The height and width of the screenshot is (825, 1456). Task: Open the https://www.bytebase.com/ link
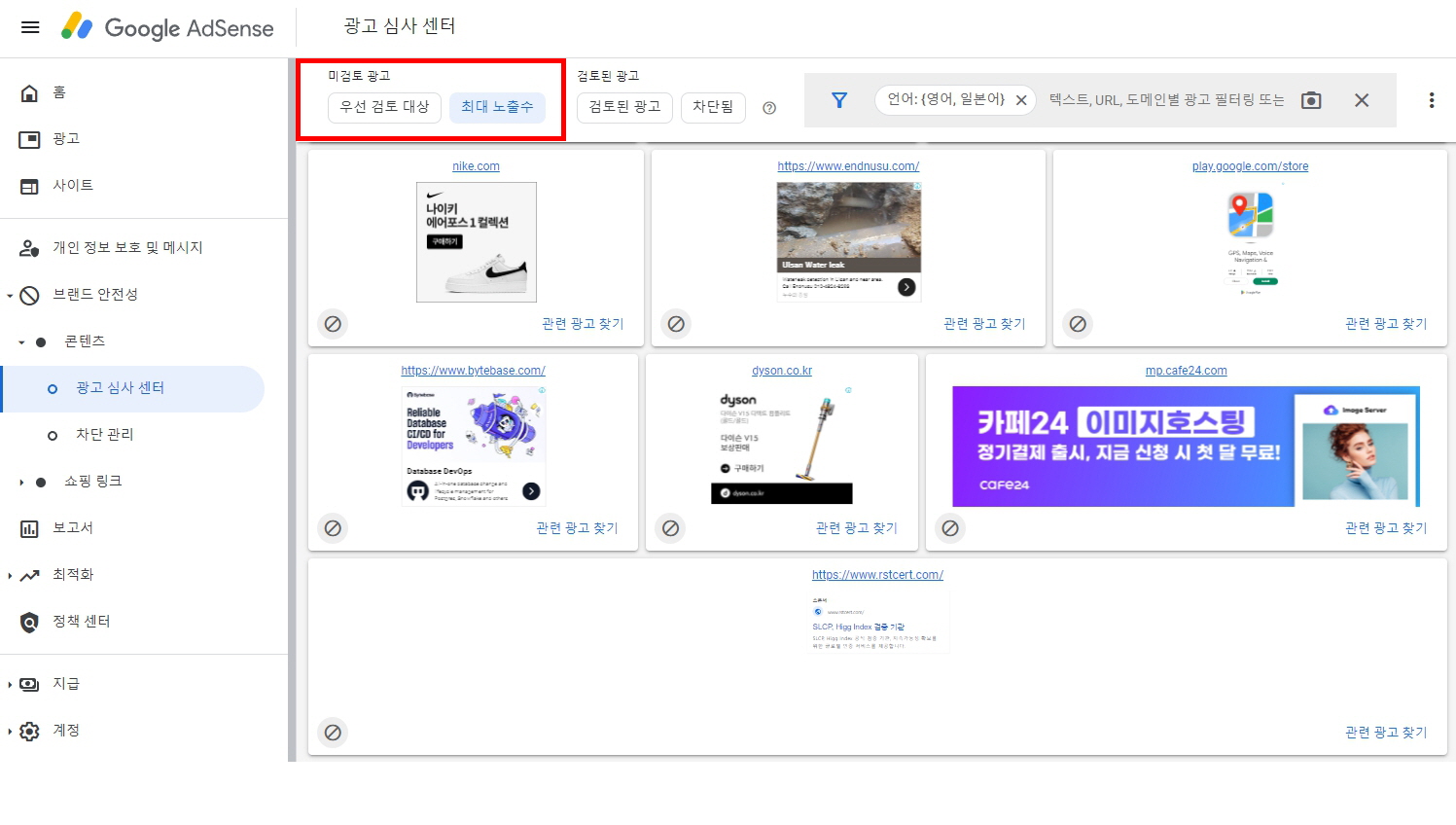coord(473,371)
